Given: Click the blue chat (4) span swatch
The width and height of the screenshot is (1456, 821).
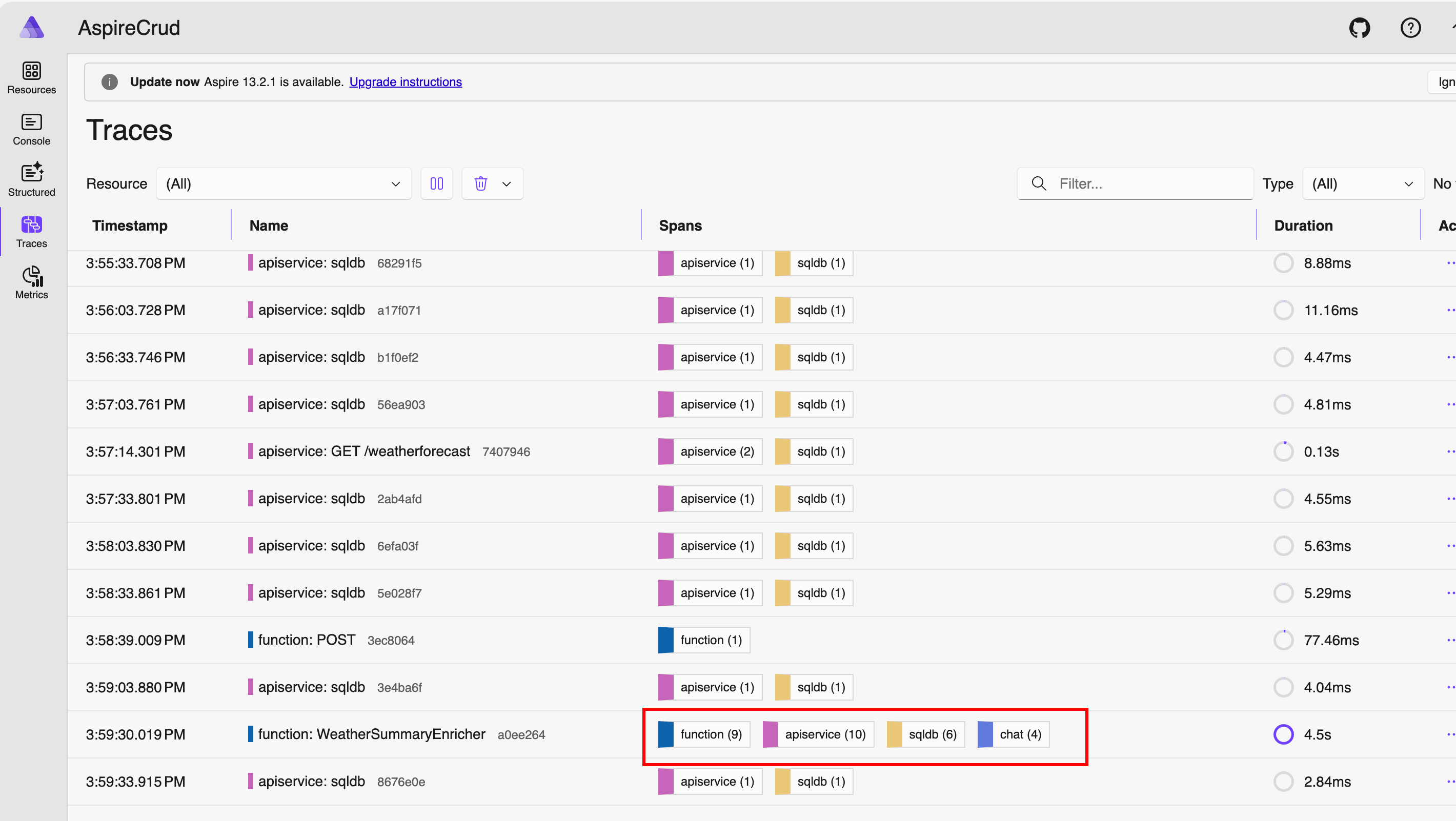Looking at the screenshot, I should click(x=985, y=734).
